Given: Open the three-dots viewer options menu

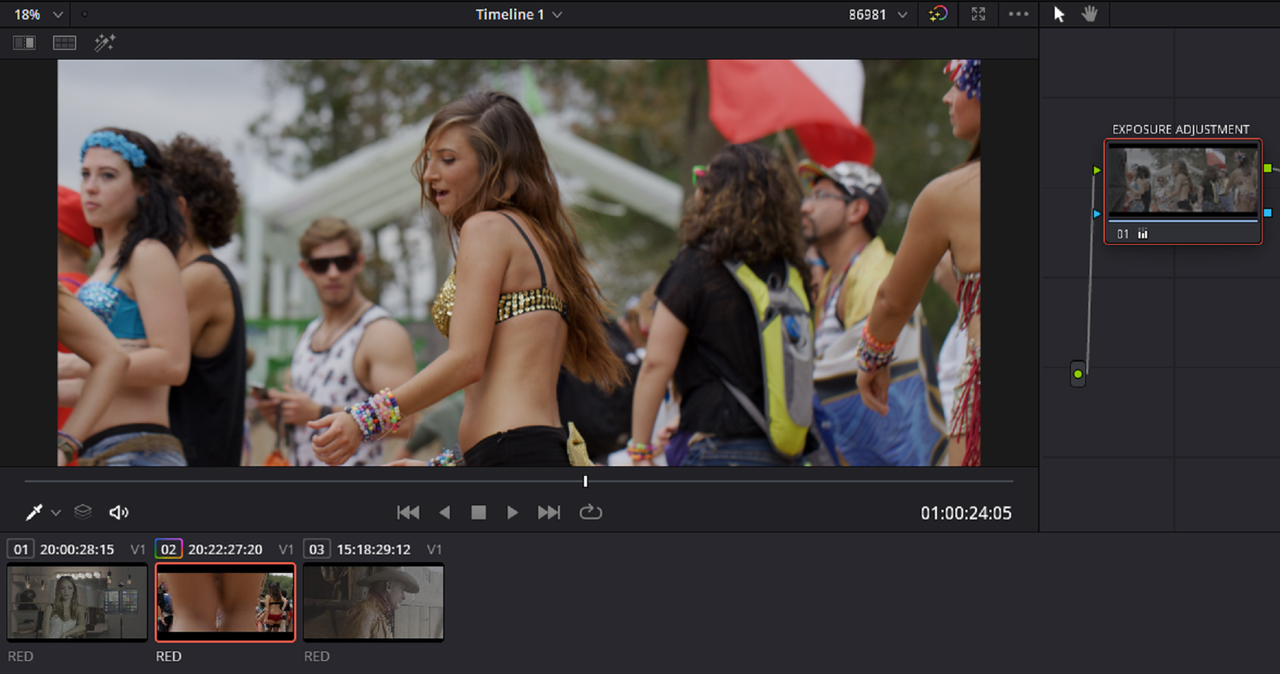Looking at the screenshot, I should [x=1019, y=14].
